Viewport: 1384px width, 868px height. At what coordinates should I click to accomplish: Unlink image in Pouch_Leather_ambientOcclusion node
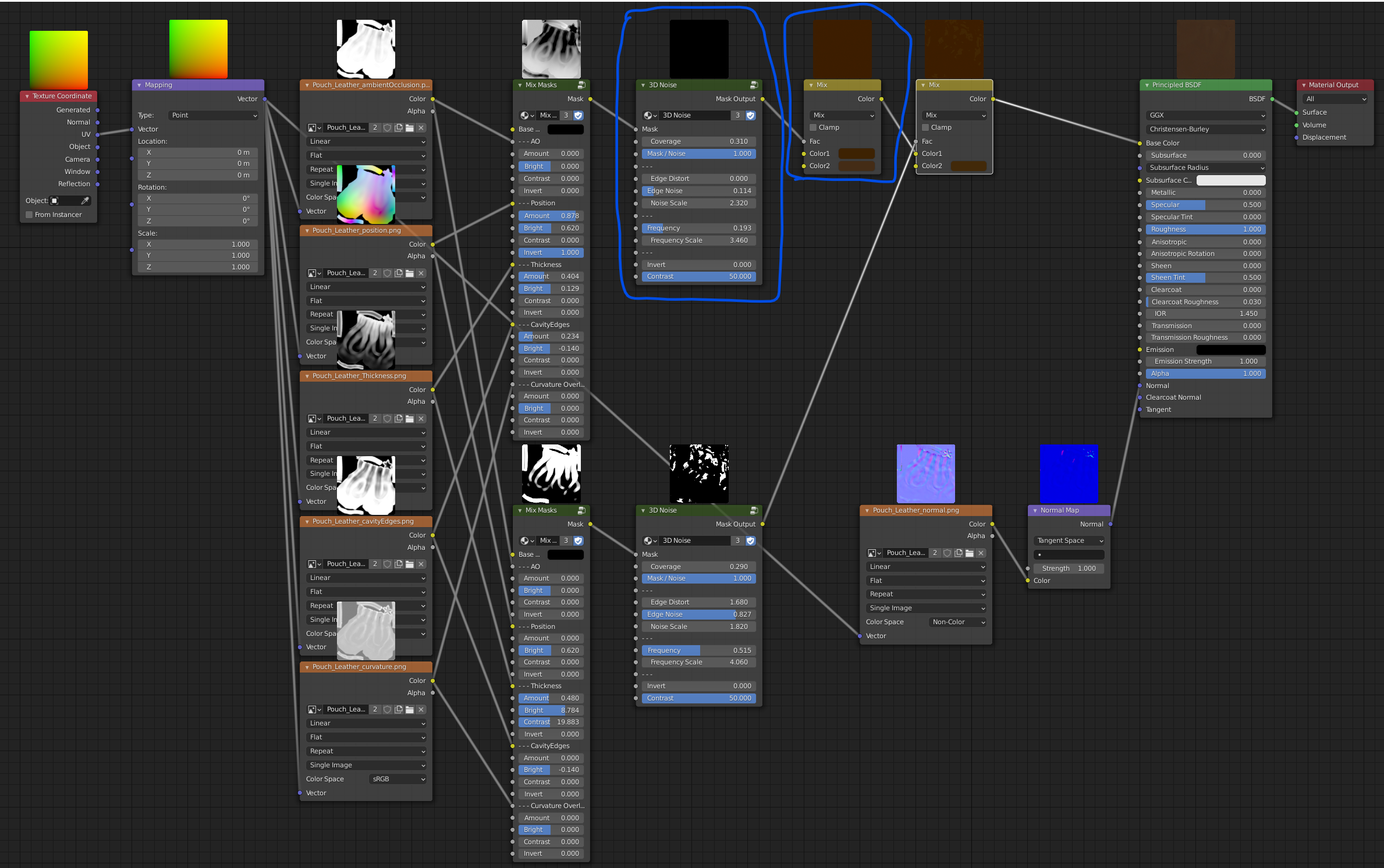pyautogui.click(x=421, y=128)
